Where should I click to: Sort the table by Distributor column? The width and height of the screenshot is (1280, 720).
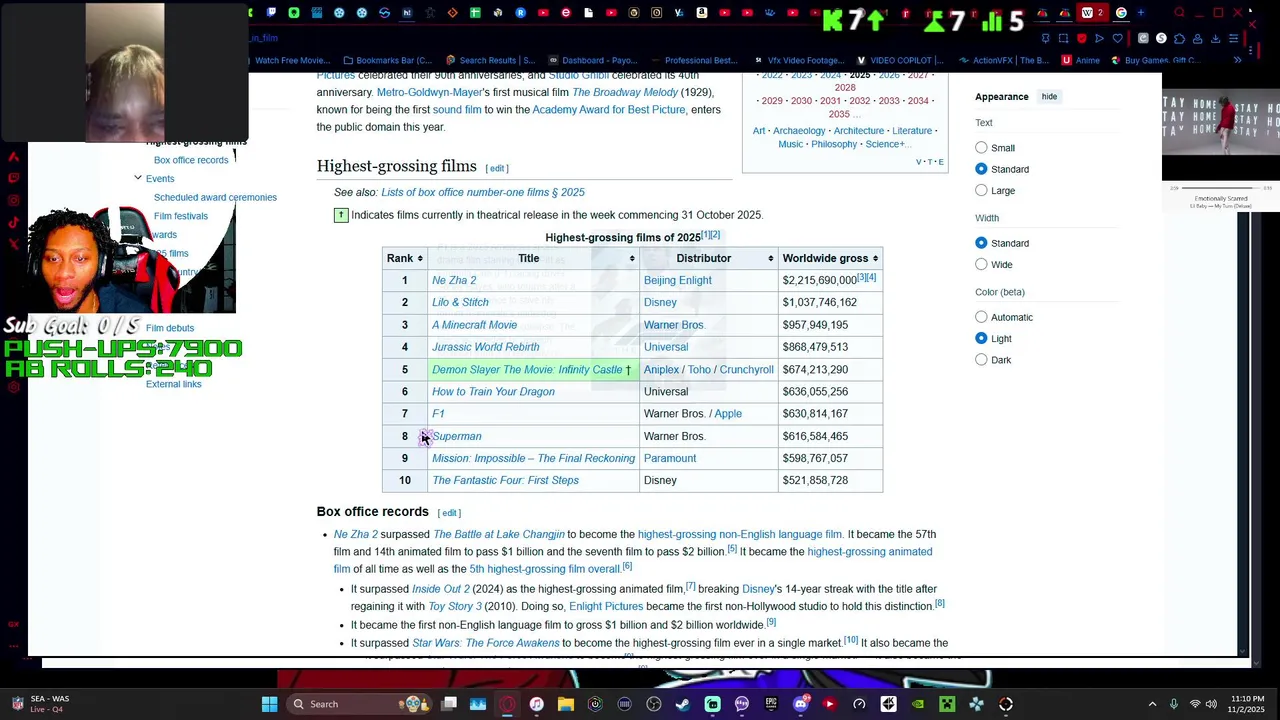point(709,258)
